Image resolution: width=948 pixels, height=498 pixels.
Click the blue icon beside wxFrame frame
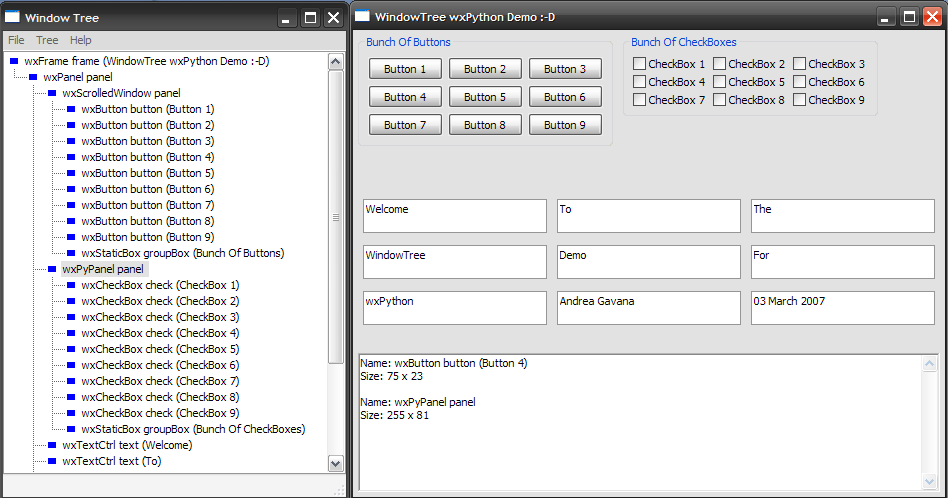[14, 61]
